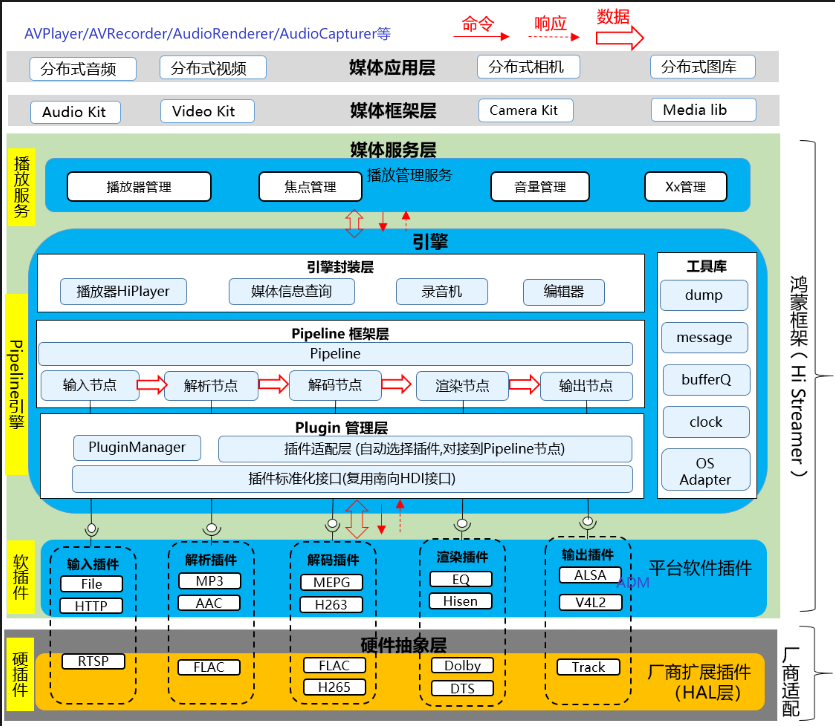Click the AVPlayer/AVRecorder blue text line

pos(208,34)
